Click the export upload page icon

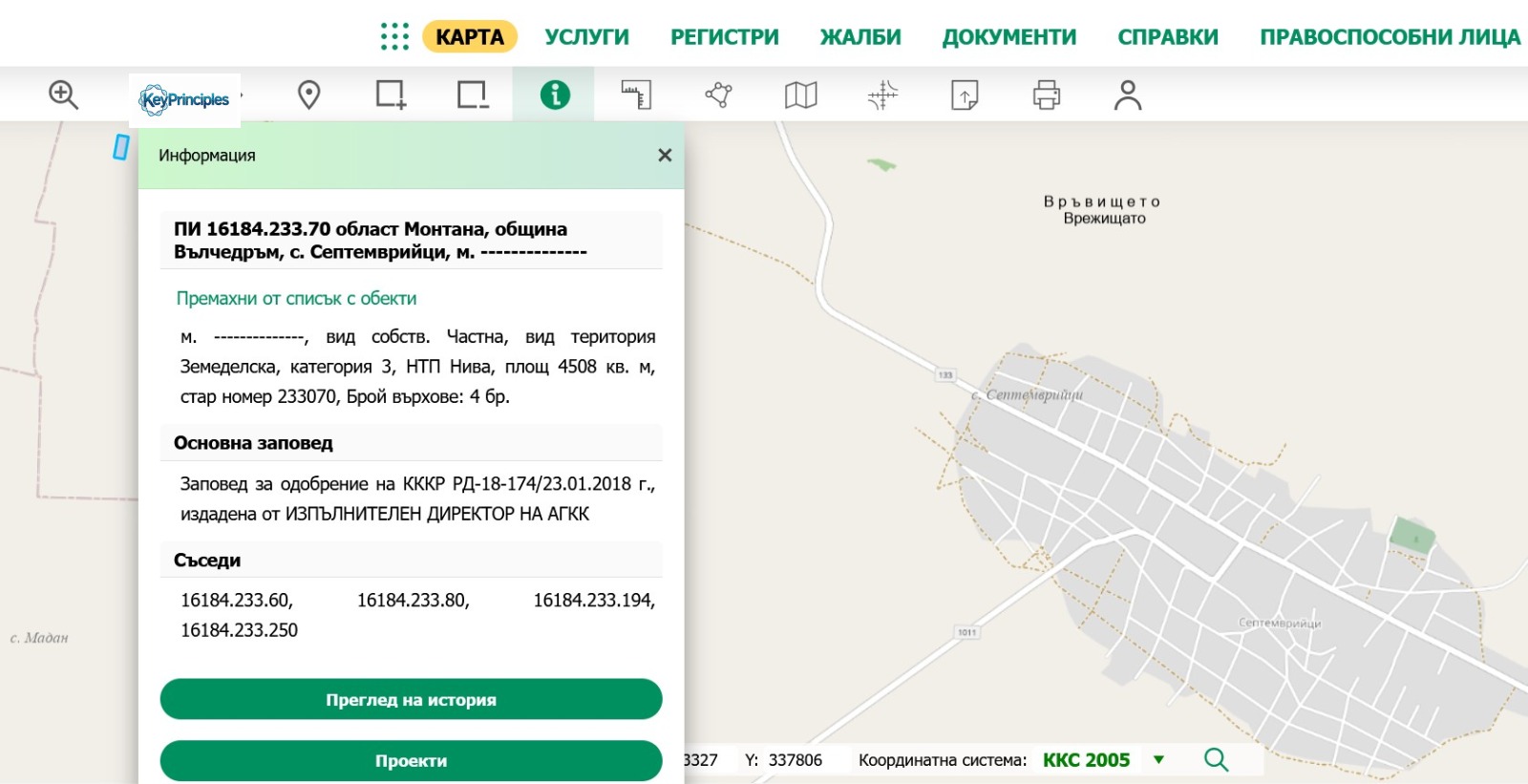(965, 95)
